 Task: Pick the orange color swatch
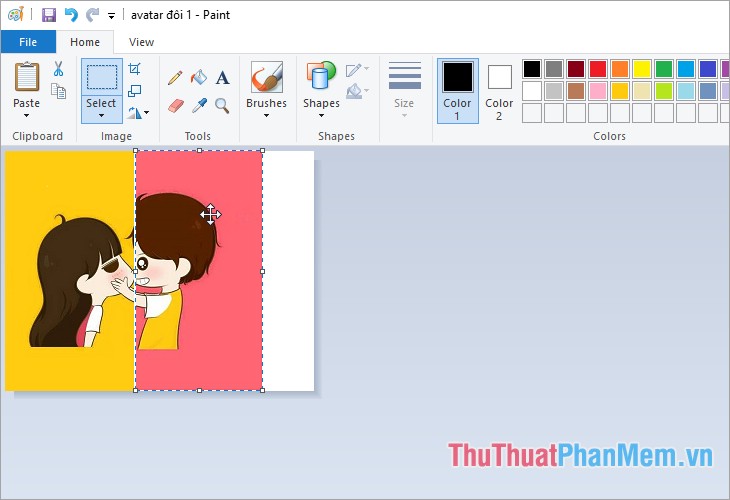tap(620, 69)
